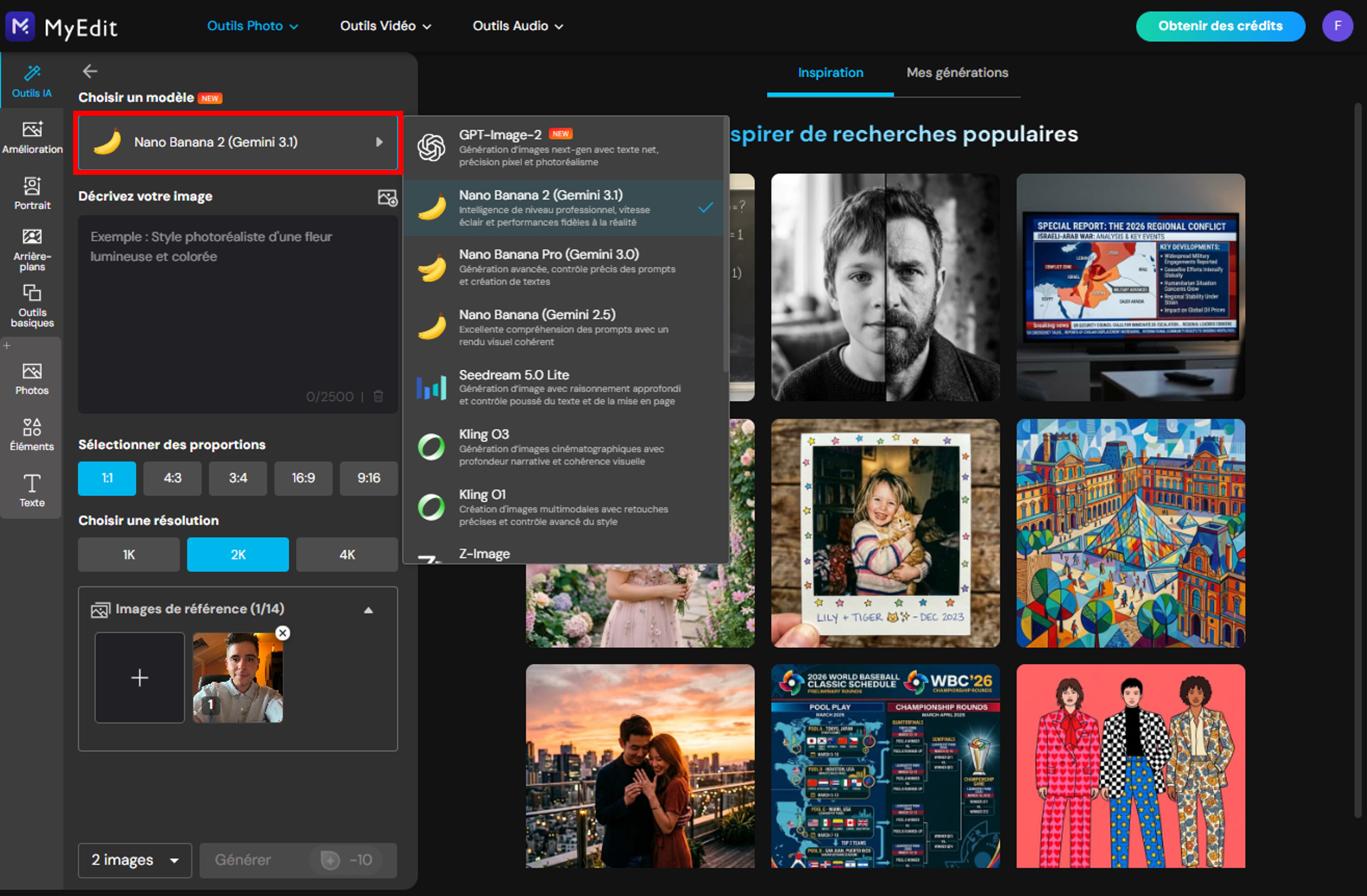Open the Special Report TV news image
The height and width of the screenshot is (896, 1367).
pyautogui.click(x=1130, y=287)
